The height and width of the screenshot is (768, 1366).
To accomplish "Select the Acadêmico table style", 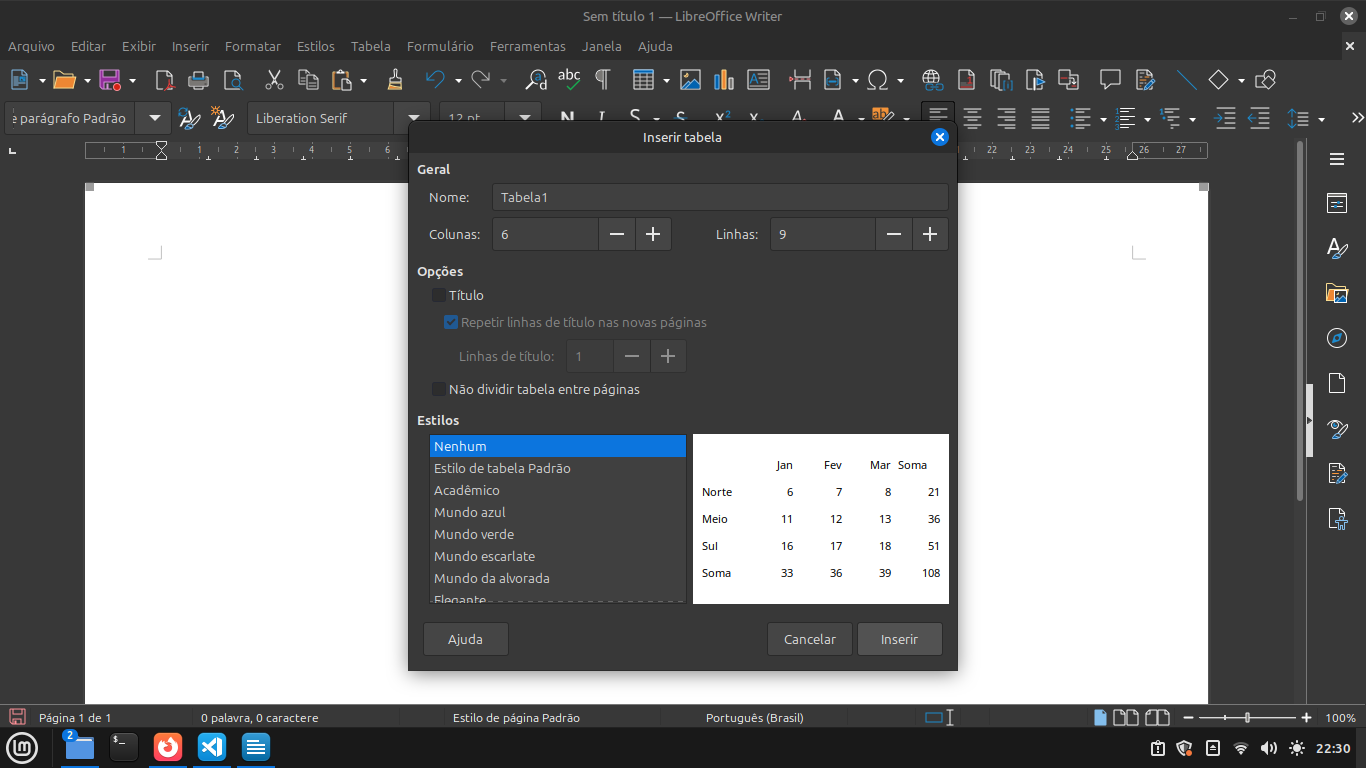I will pyautogui.click(x=558, y=490).
